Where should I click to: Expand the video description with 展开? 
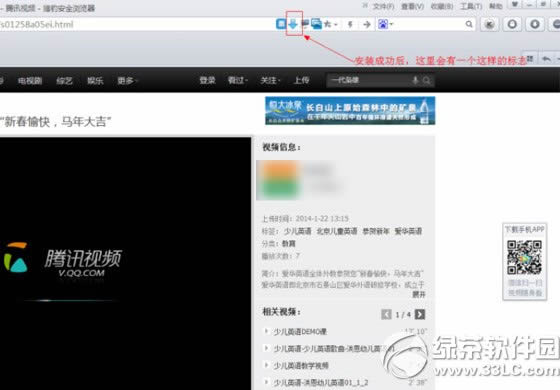419,294
